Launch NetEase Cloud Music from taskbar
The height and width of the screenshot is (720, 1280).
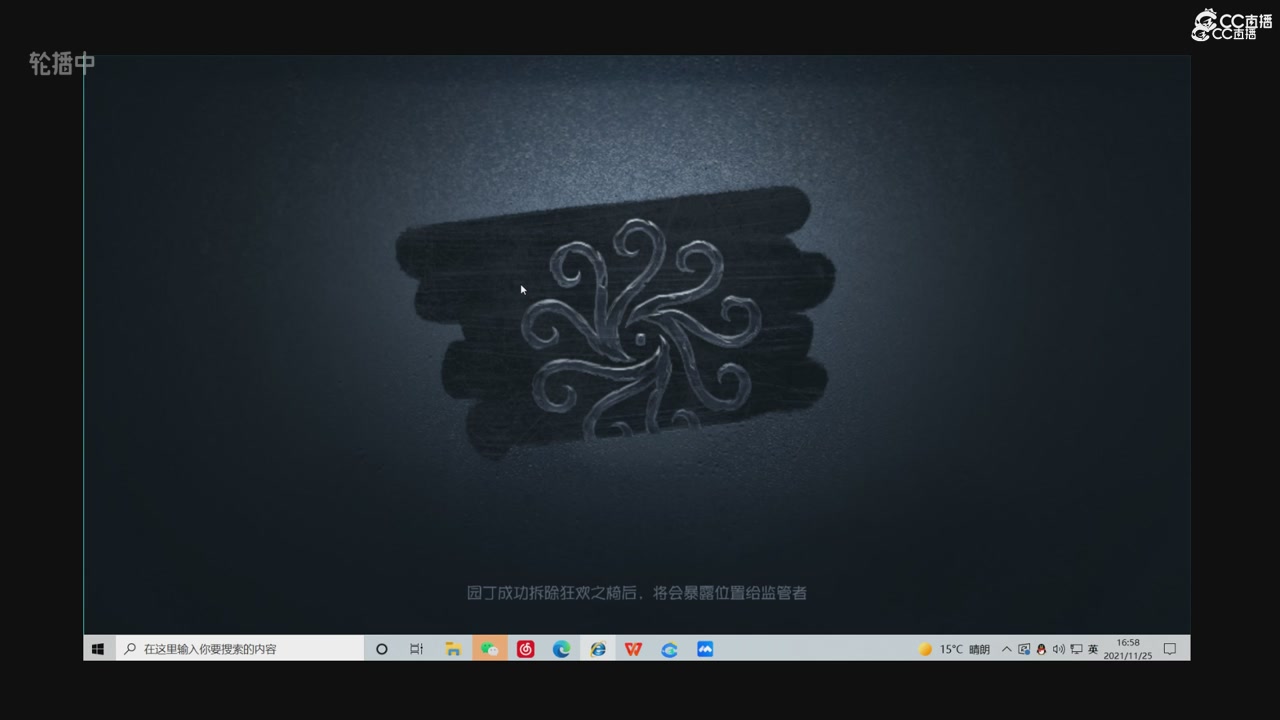tap(526, 649)
